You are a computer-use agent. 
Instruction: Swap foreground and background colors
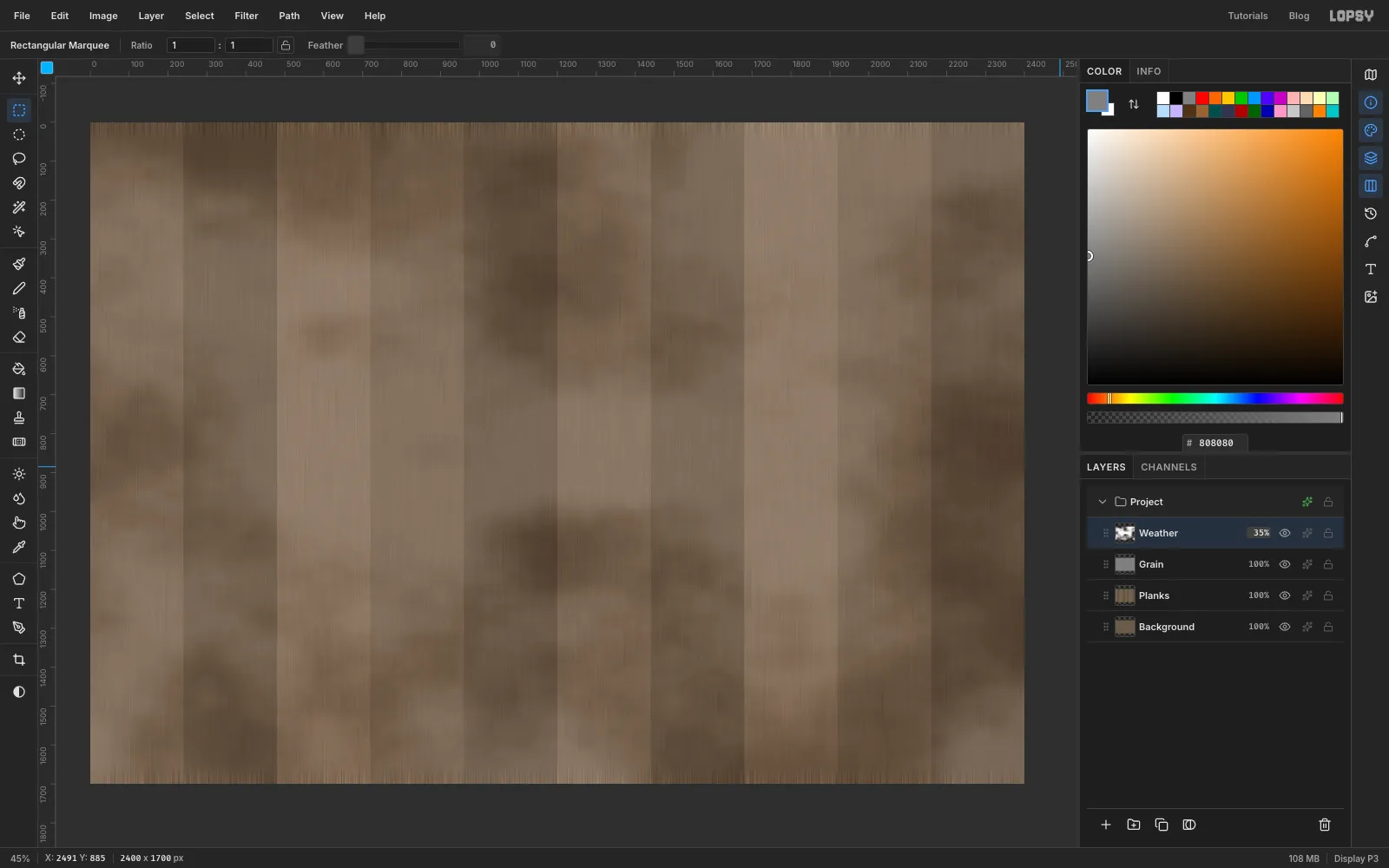(1134, 104)
